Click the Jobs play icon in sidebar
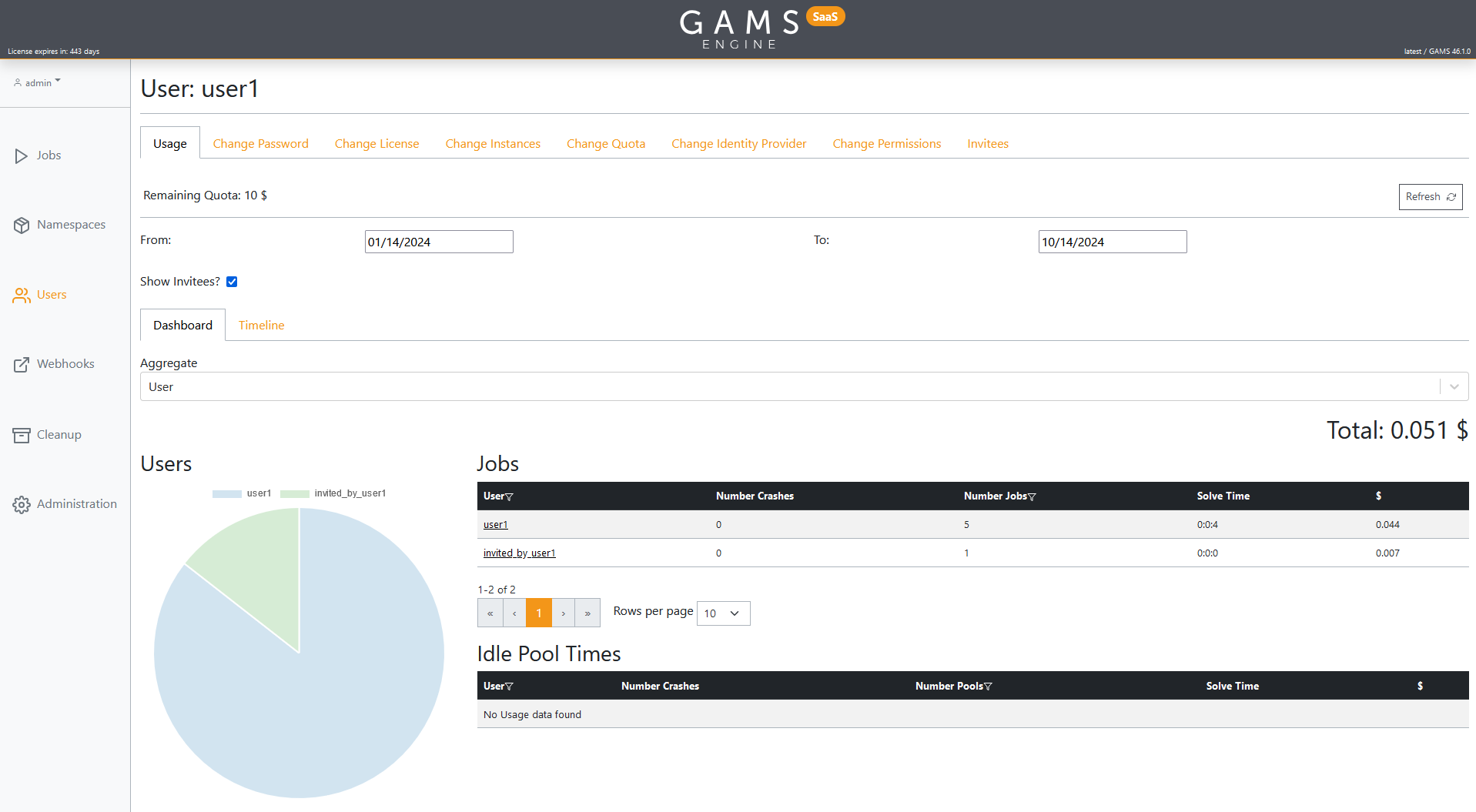 (21, 156)
